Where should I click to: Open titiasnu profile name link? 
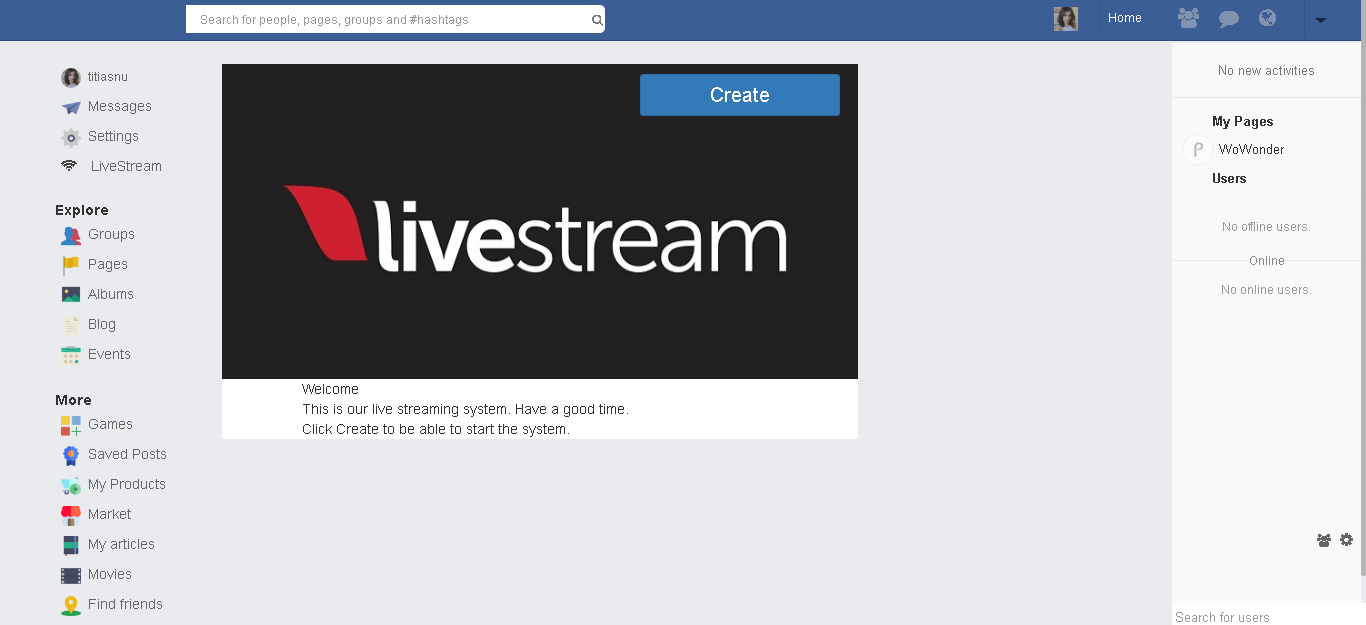click(108, 77)
